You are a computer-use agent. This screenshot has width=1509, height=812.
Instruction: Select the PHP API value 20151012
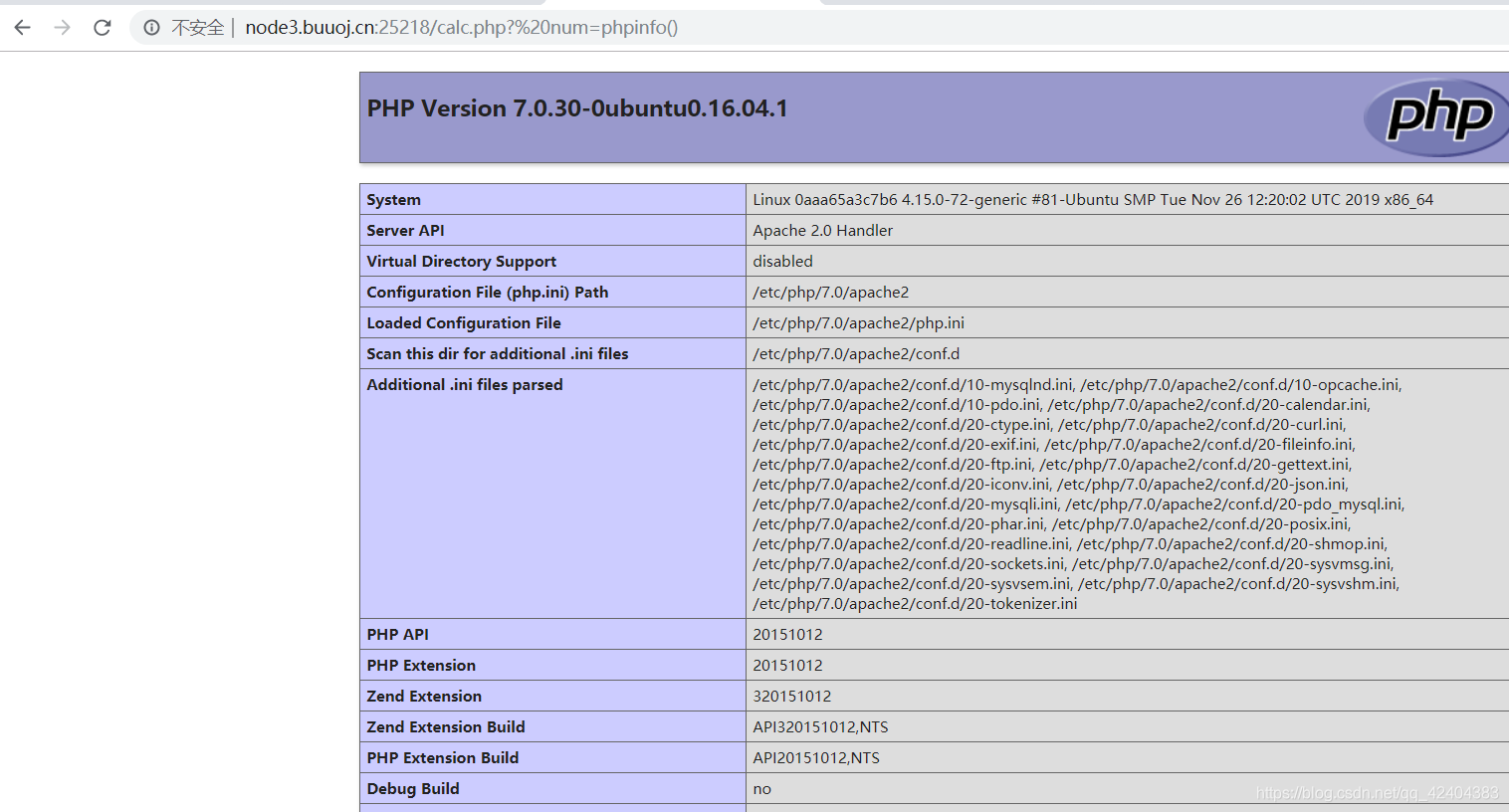787,635
